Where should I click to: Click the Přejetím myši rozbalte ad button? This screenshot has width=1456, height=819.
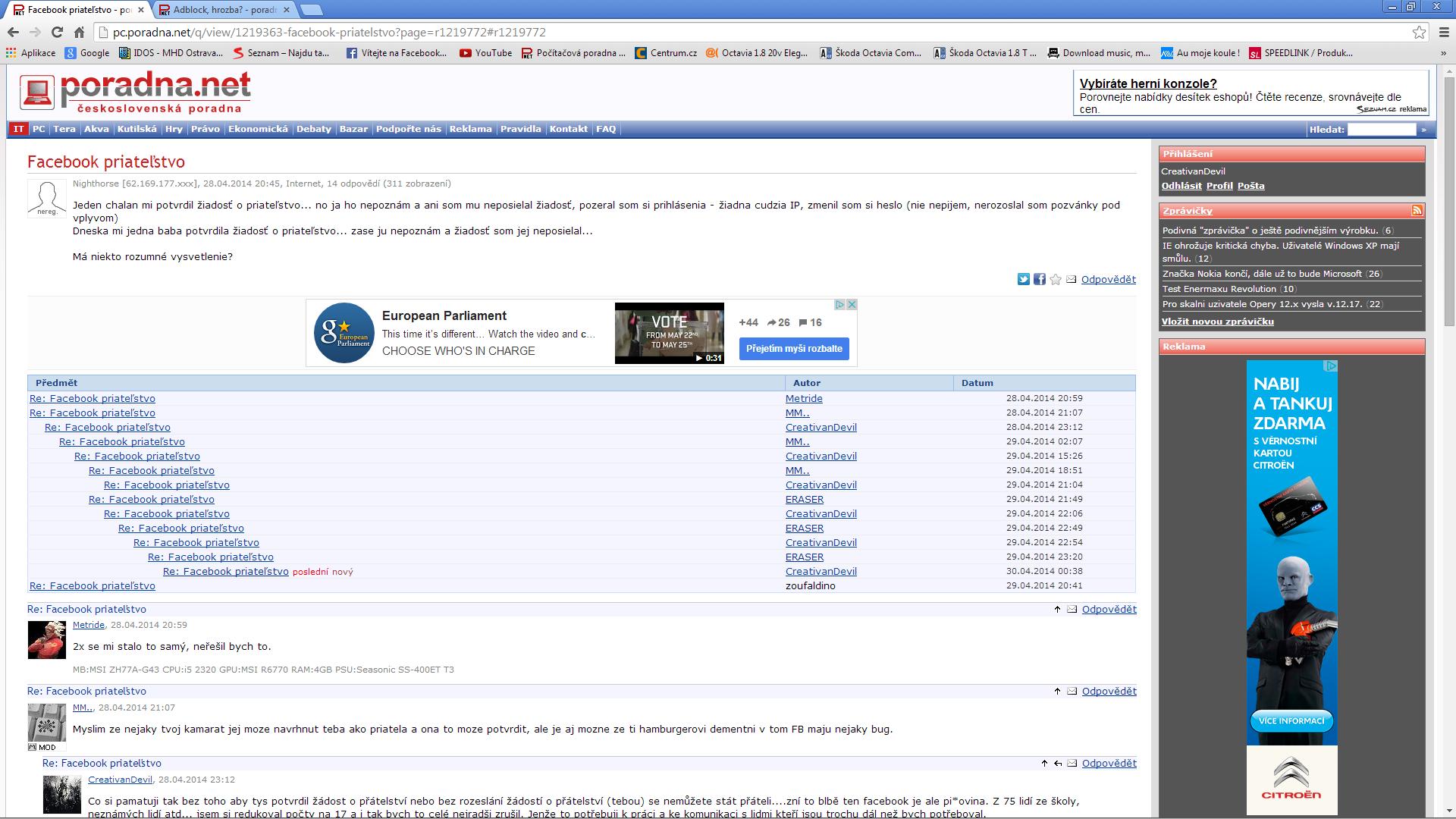(794, 349)
